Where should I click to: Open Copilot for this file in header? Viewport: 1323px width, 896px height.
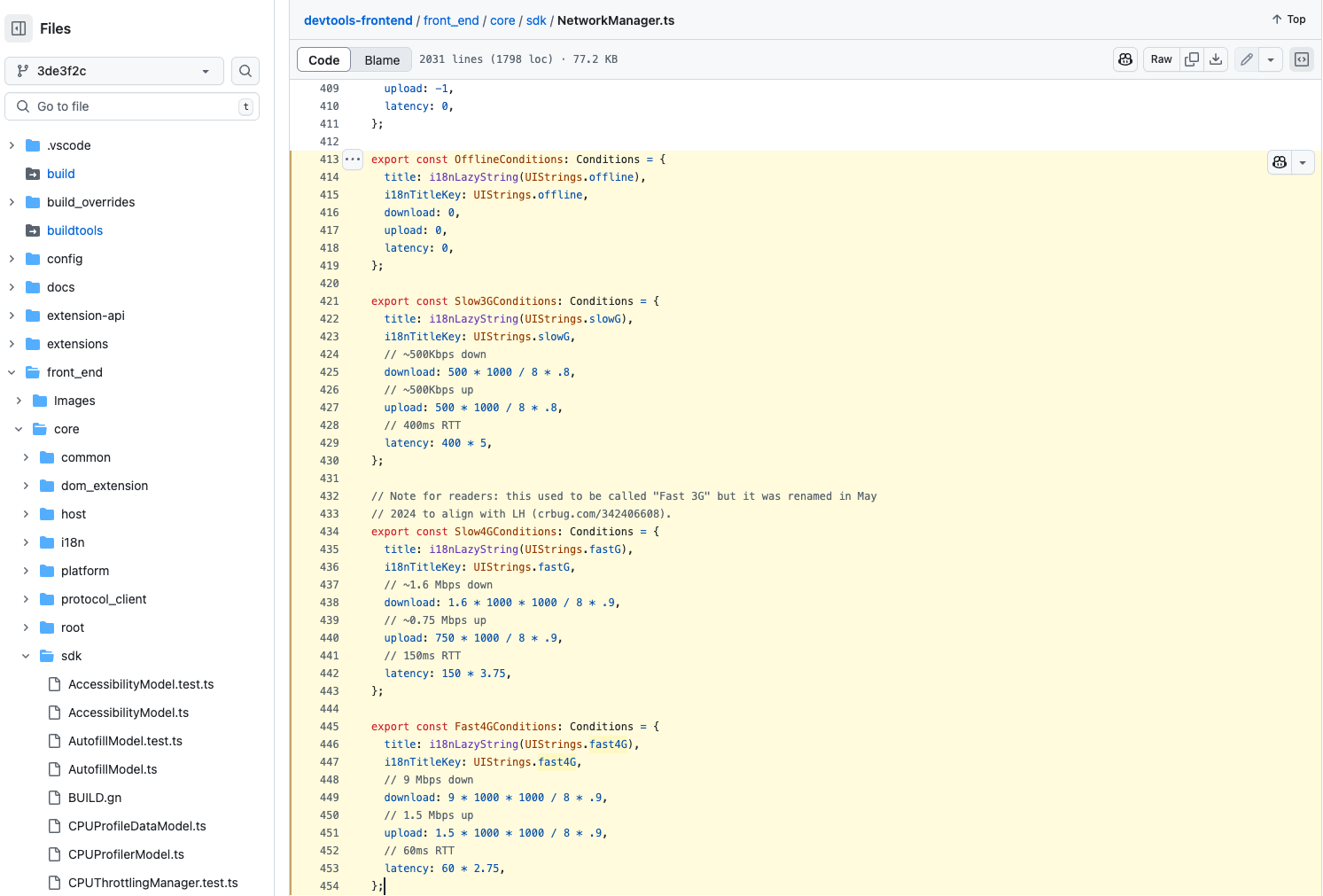(x=1125, y=59)
